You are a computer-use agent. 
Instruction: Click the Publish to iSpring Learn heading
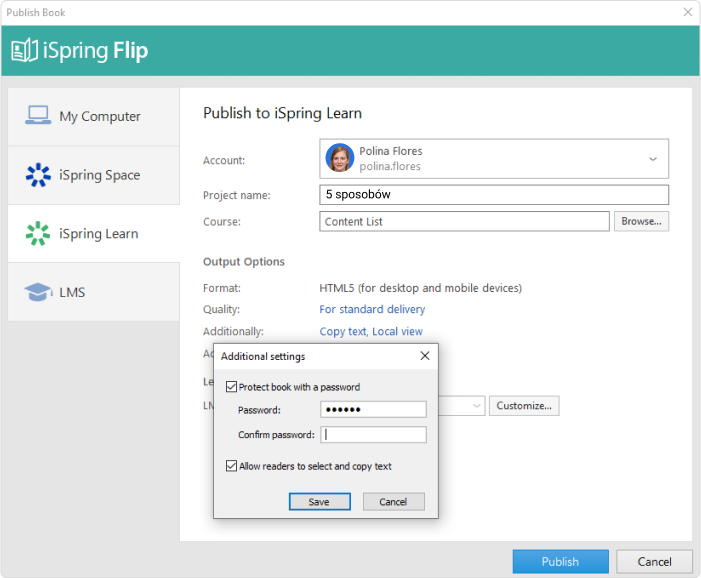[x=282, y=113]
